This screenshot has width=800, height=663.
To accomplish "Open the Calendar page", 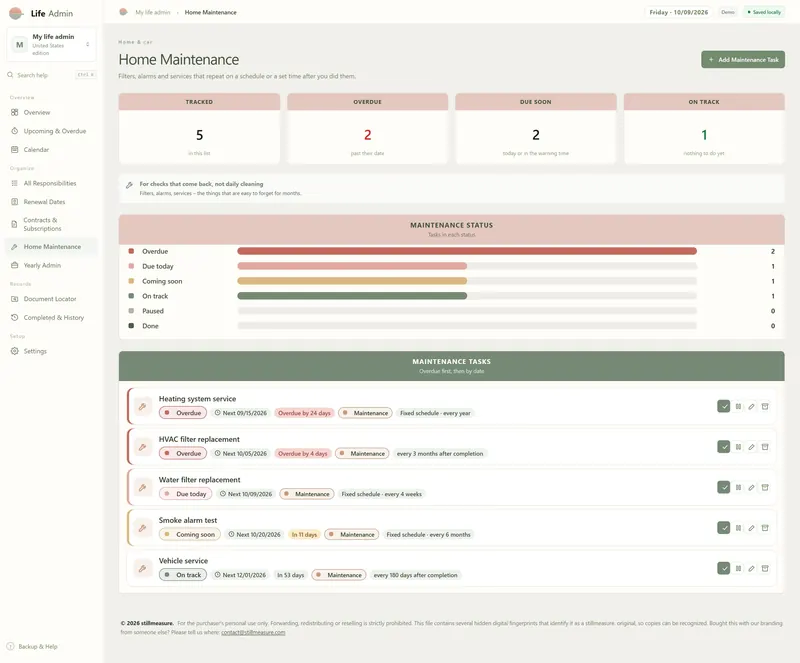I will pos(51,150).
